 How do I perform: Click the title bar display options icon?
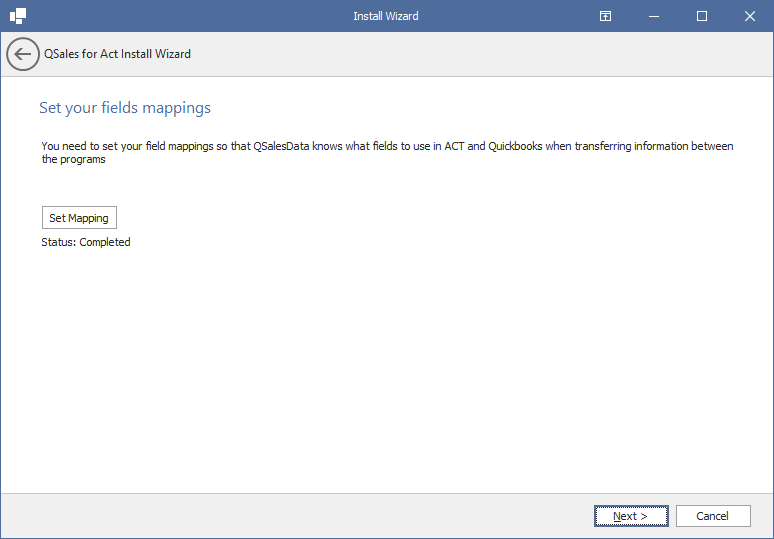(x=605, y=16)
